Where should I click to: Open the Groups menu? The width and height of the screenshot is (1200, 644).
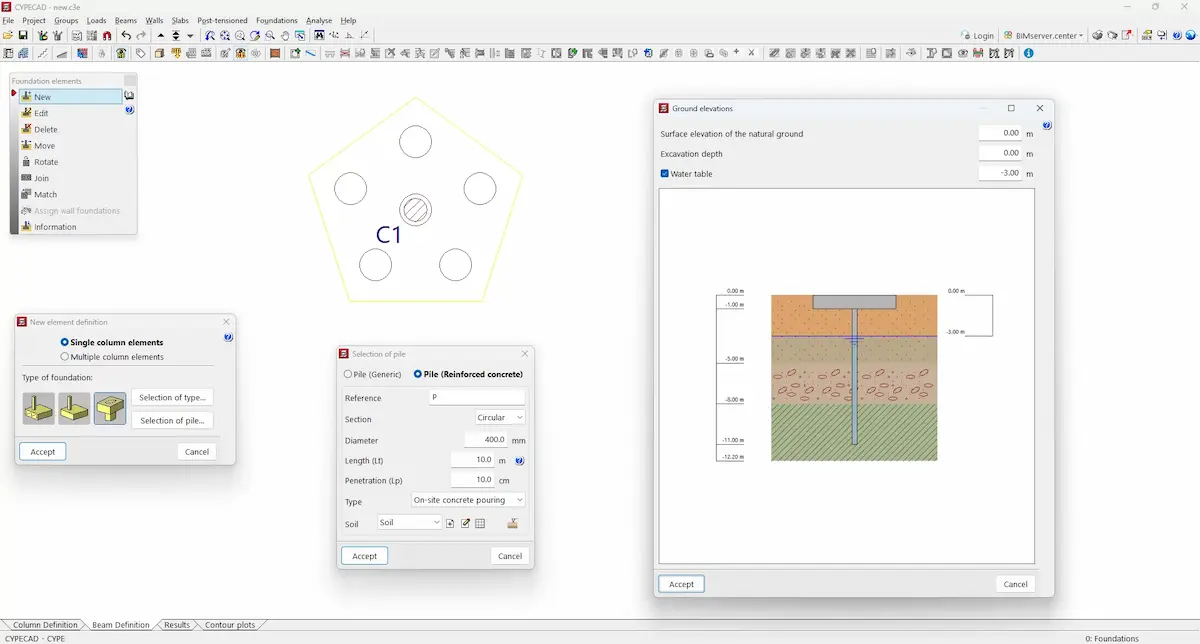pyautogui.click(x=66, y=20)
